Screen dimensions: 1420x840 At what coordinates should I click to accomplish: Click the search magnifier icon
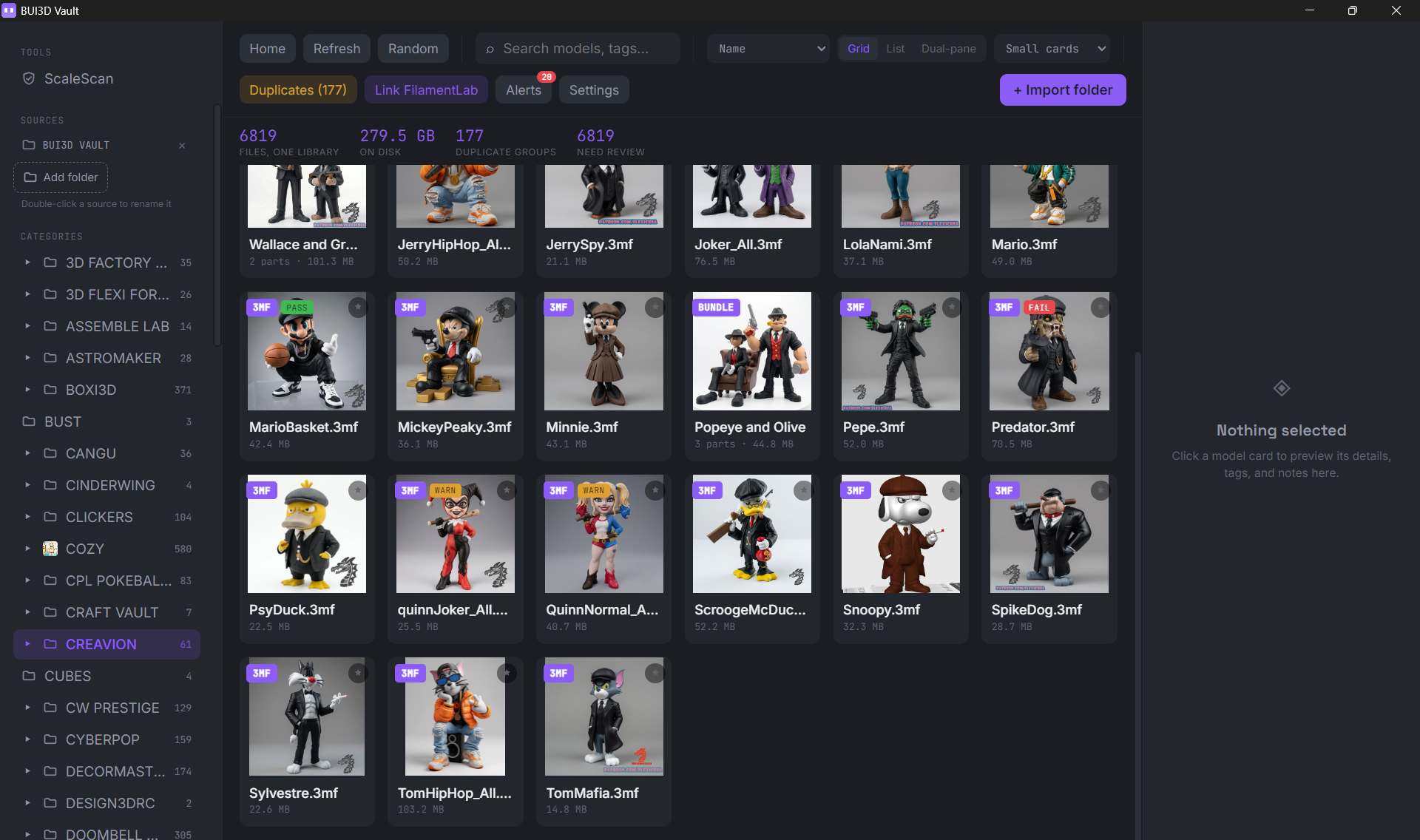[490, 50]
